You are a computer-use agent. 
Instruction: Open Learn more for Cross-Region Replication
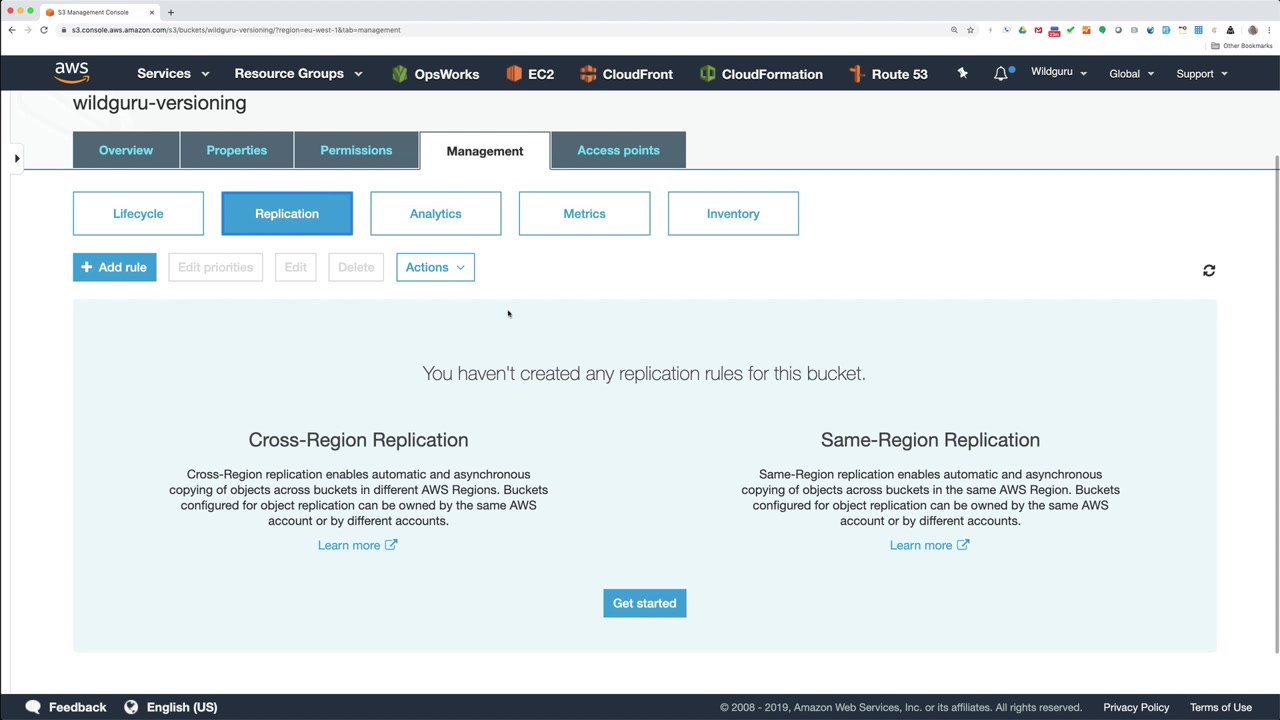357,545
